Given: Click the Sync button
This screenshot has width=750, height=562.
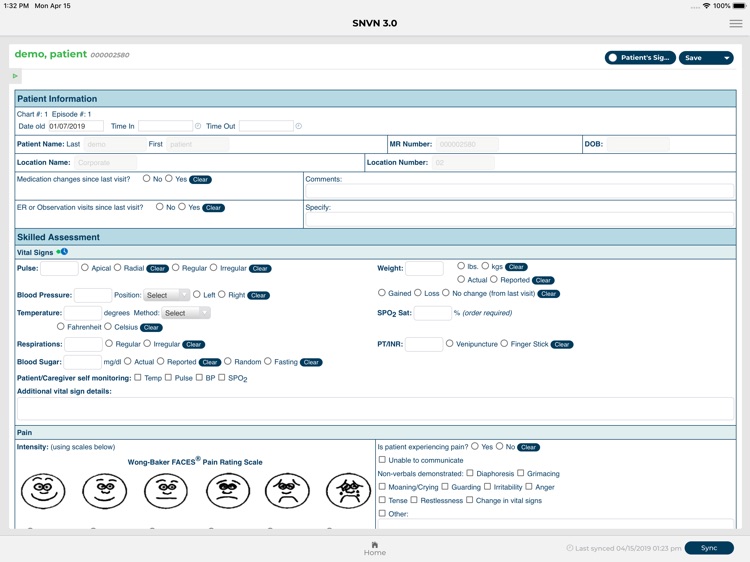Looking at the screenshot, I should [x=709, y=548].
